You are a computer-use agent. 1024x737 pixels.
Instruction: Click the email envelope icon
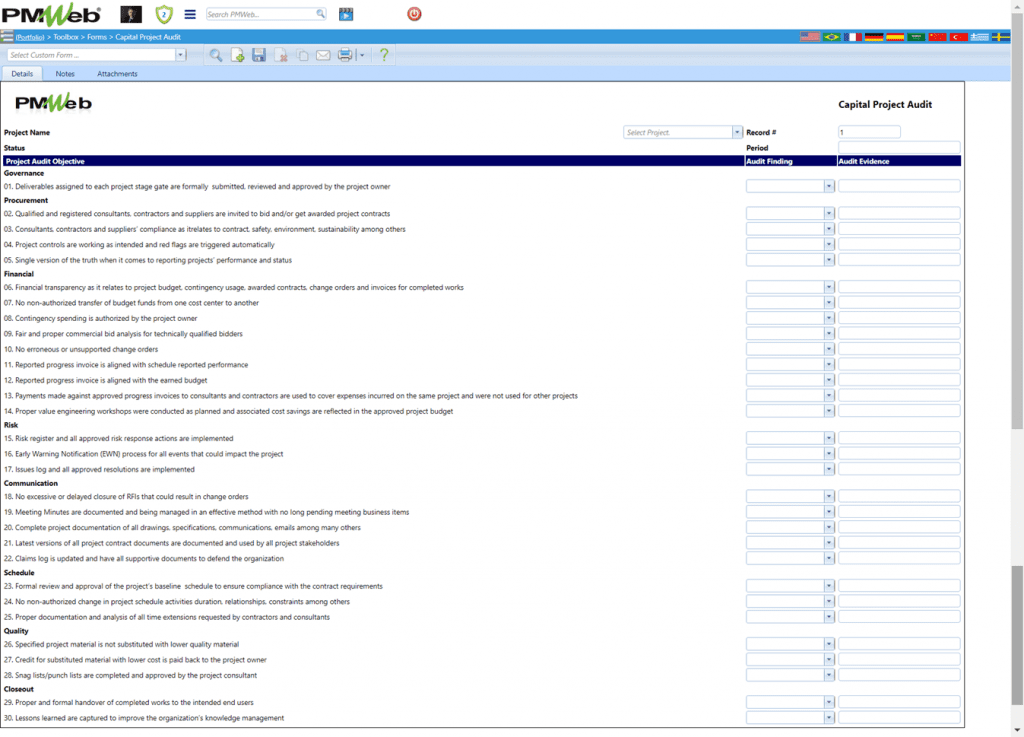pos(323,55)
